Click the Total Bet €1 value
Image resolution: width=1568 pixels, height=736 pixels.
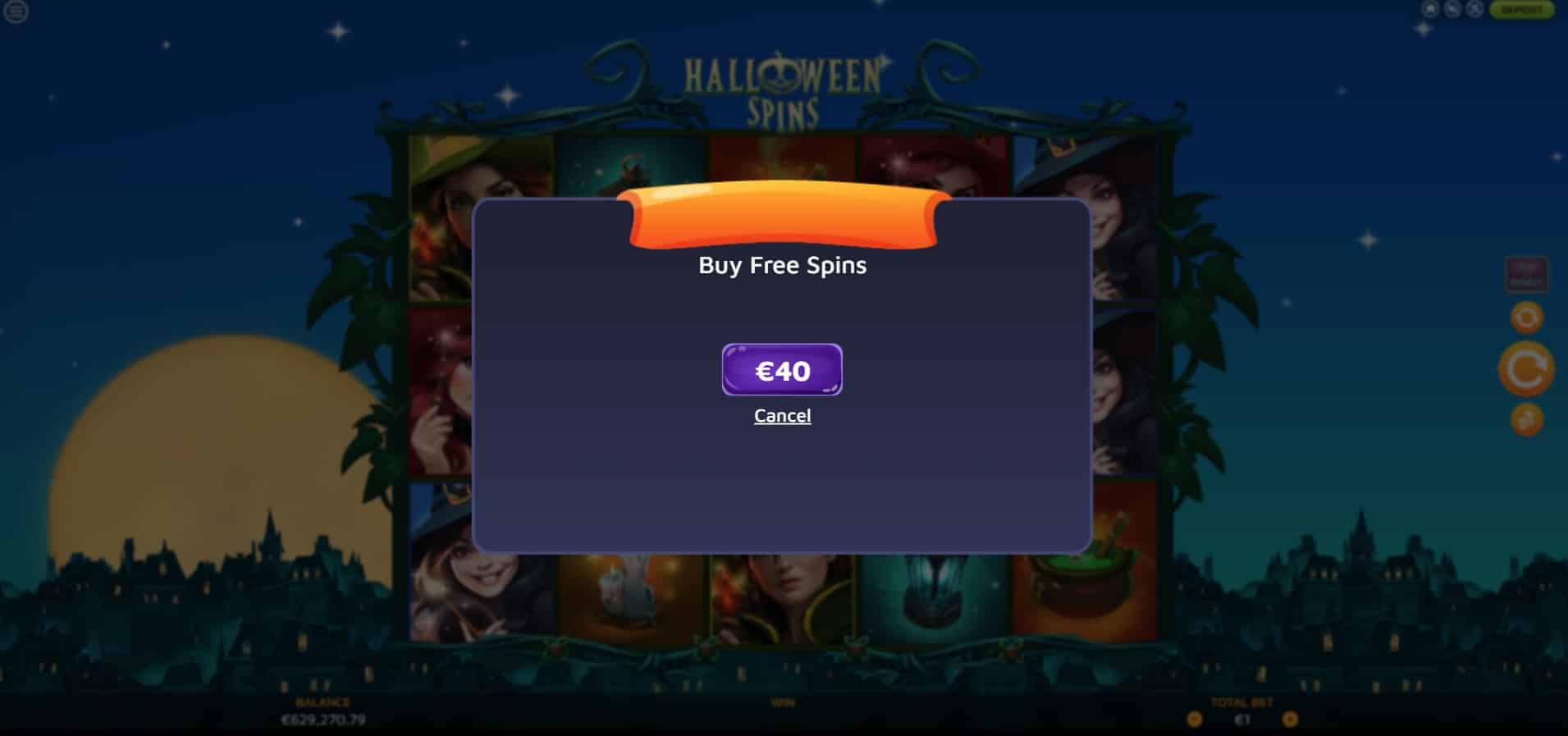coord(1242,720)
